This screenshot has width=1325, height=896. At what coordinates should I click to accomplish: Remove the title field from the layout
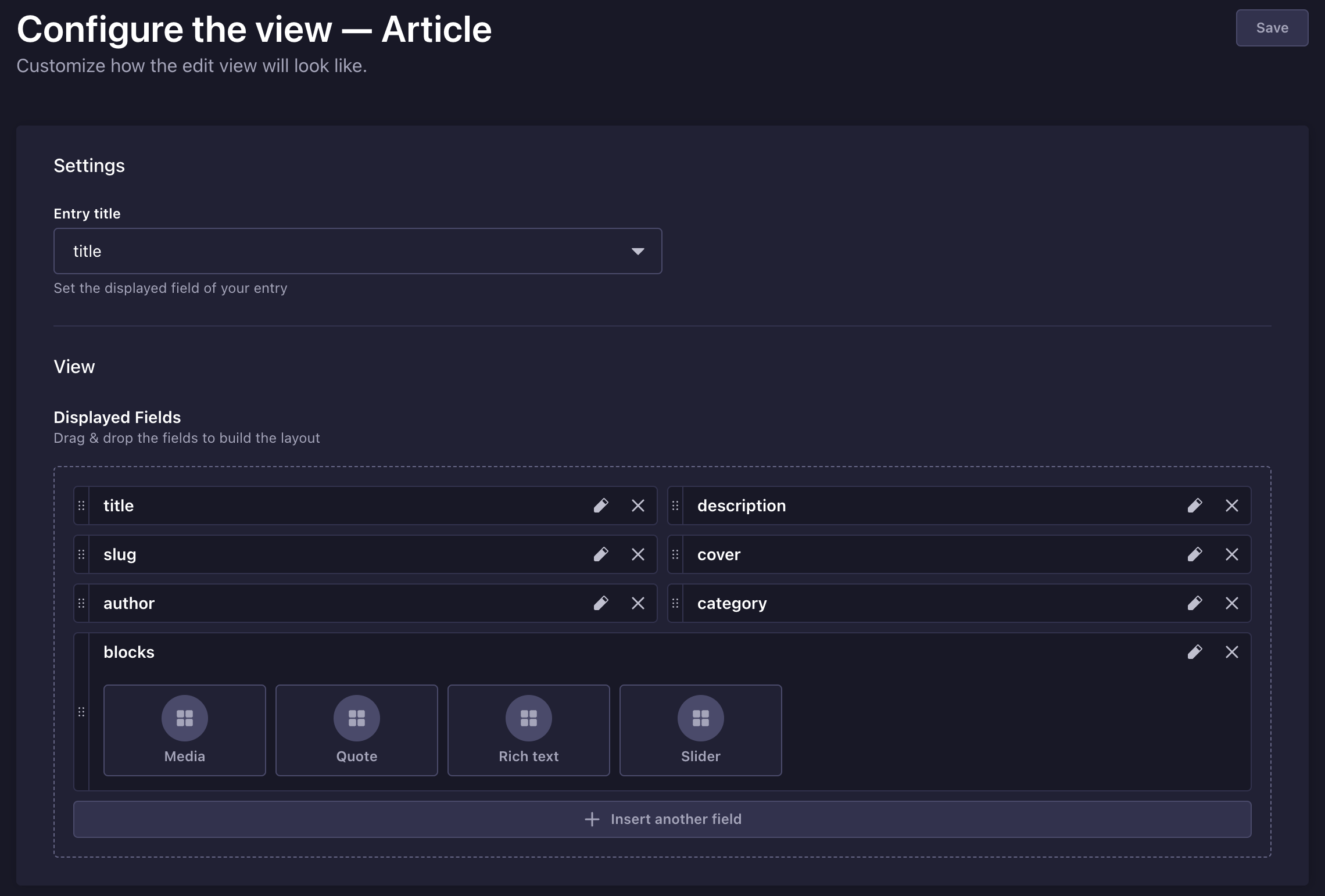(x=638, y=506)
